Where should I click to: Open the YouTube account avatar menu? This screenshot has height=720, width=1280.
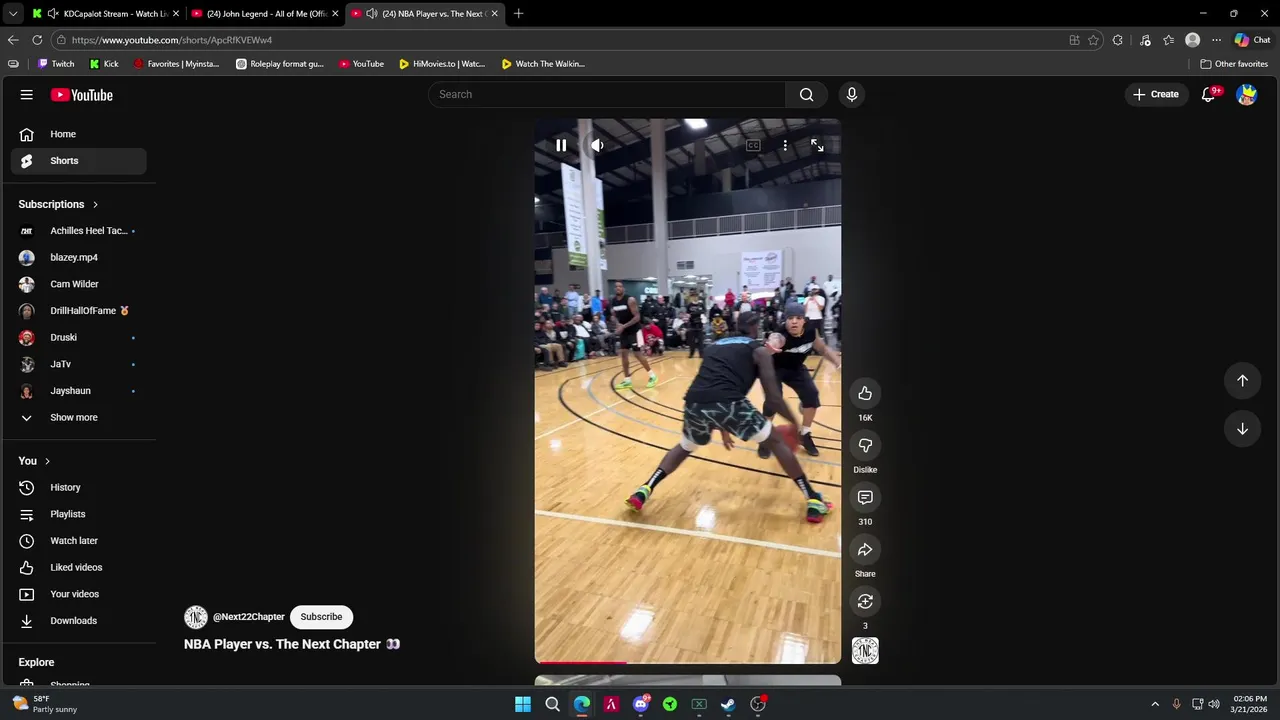pyautogui.click(x=1246, y=94)
